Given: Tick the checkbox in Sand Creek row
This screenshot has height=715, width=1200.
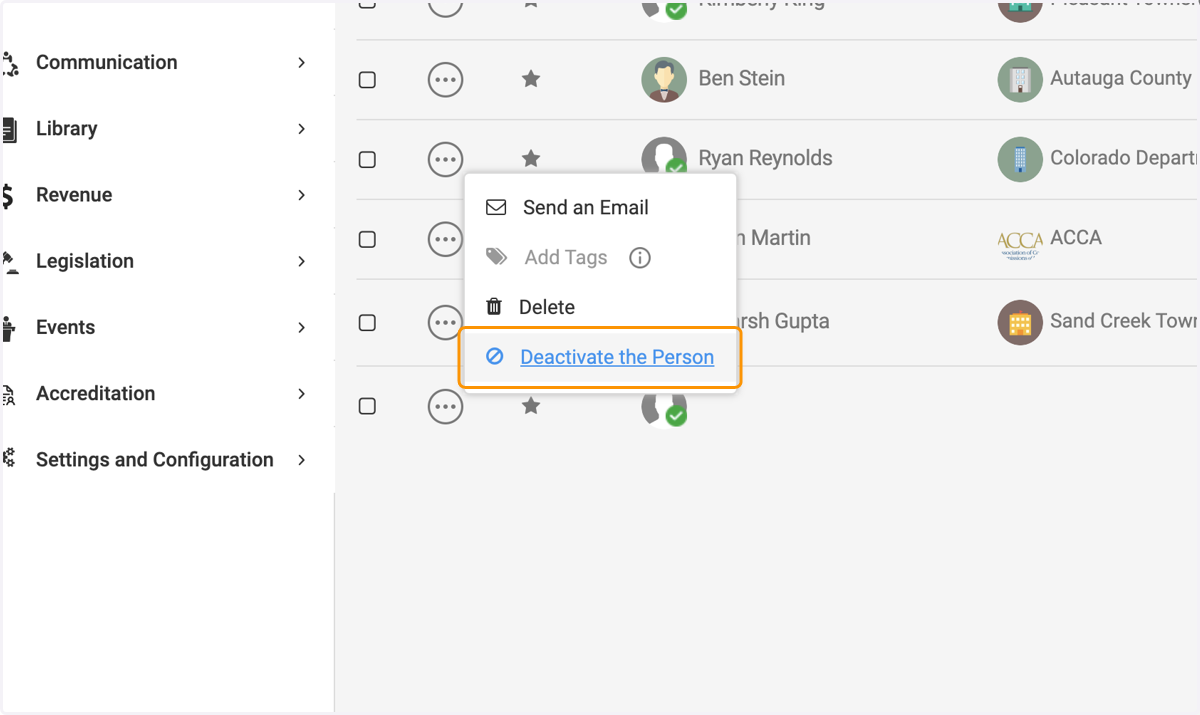Looking at the screenshot, I should [367, 323].
